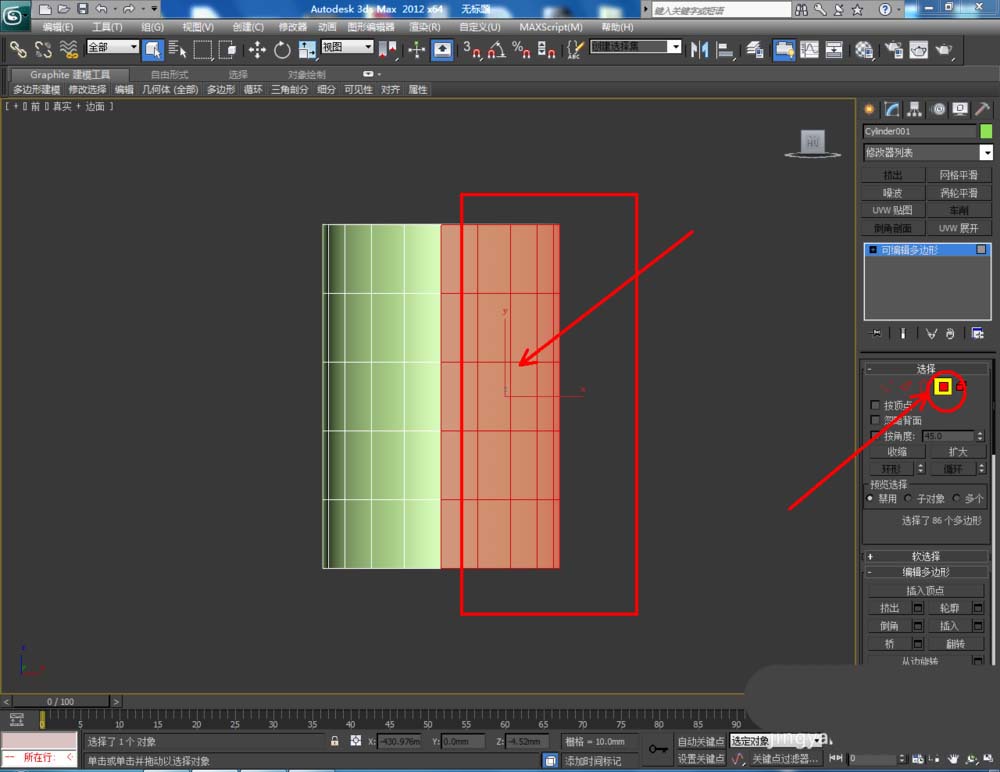Screen dimensions: 1000x772
Task: Click the 扩大 grow selection button
Action: pyautogui.click(x=957, y=452)
